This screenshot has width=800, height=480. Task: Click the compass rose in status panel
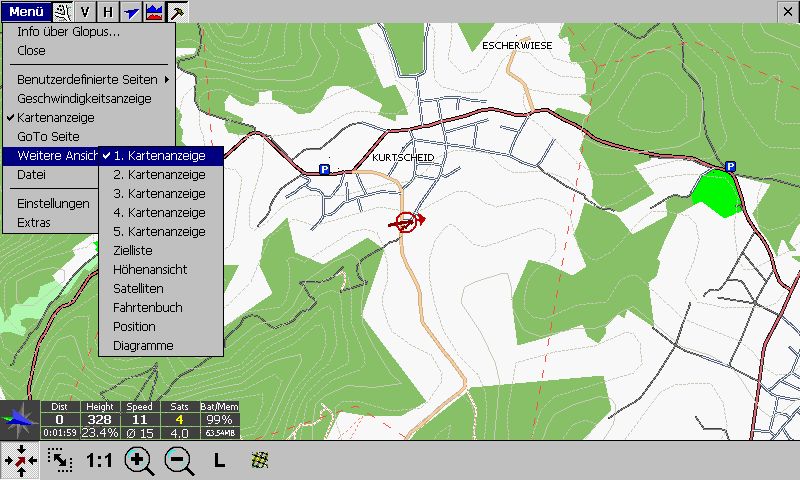coord(20,420)
